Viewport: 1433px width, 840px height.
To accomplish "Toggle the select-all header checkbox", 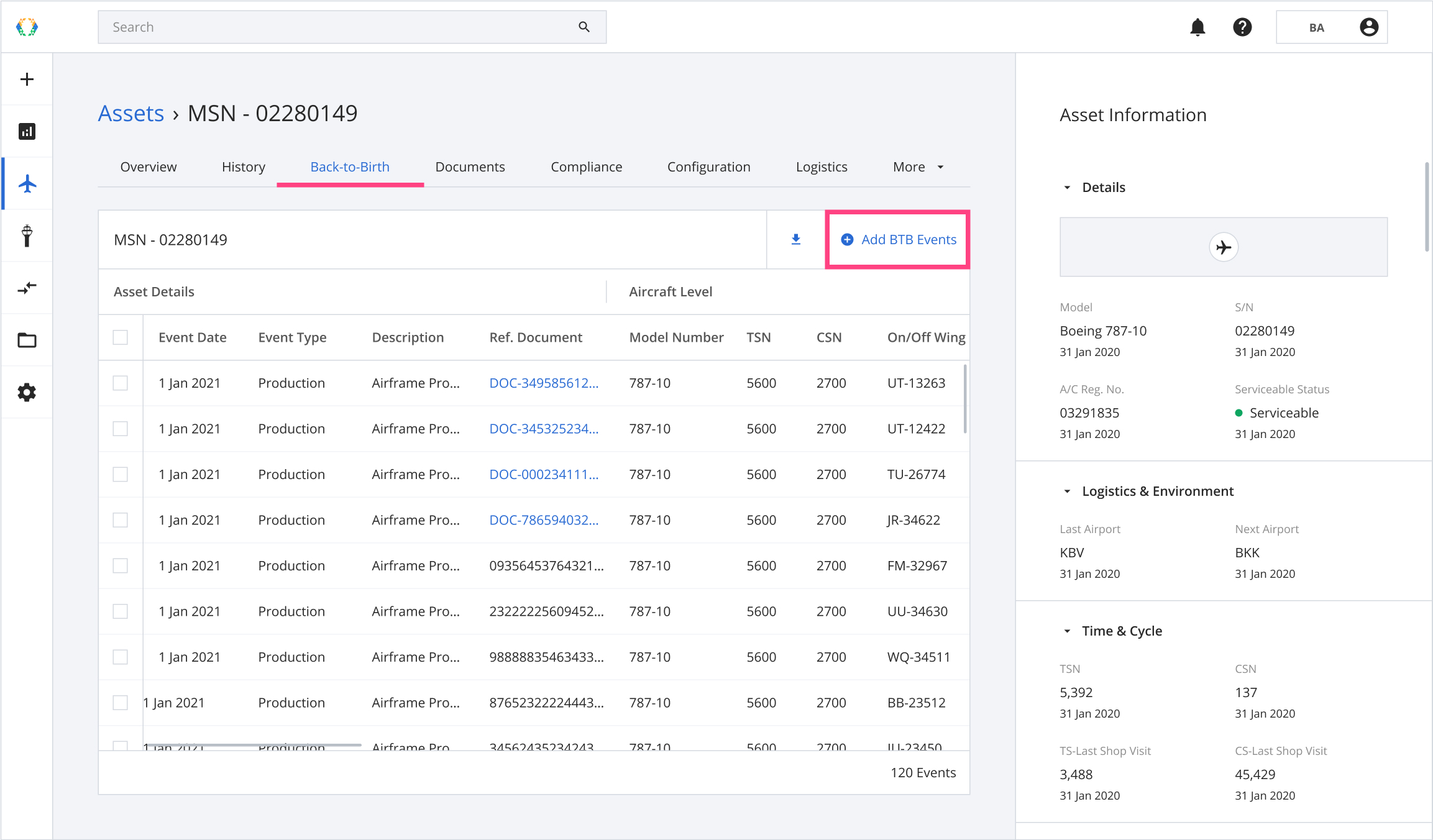I will click(x=121, y=337).
